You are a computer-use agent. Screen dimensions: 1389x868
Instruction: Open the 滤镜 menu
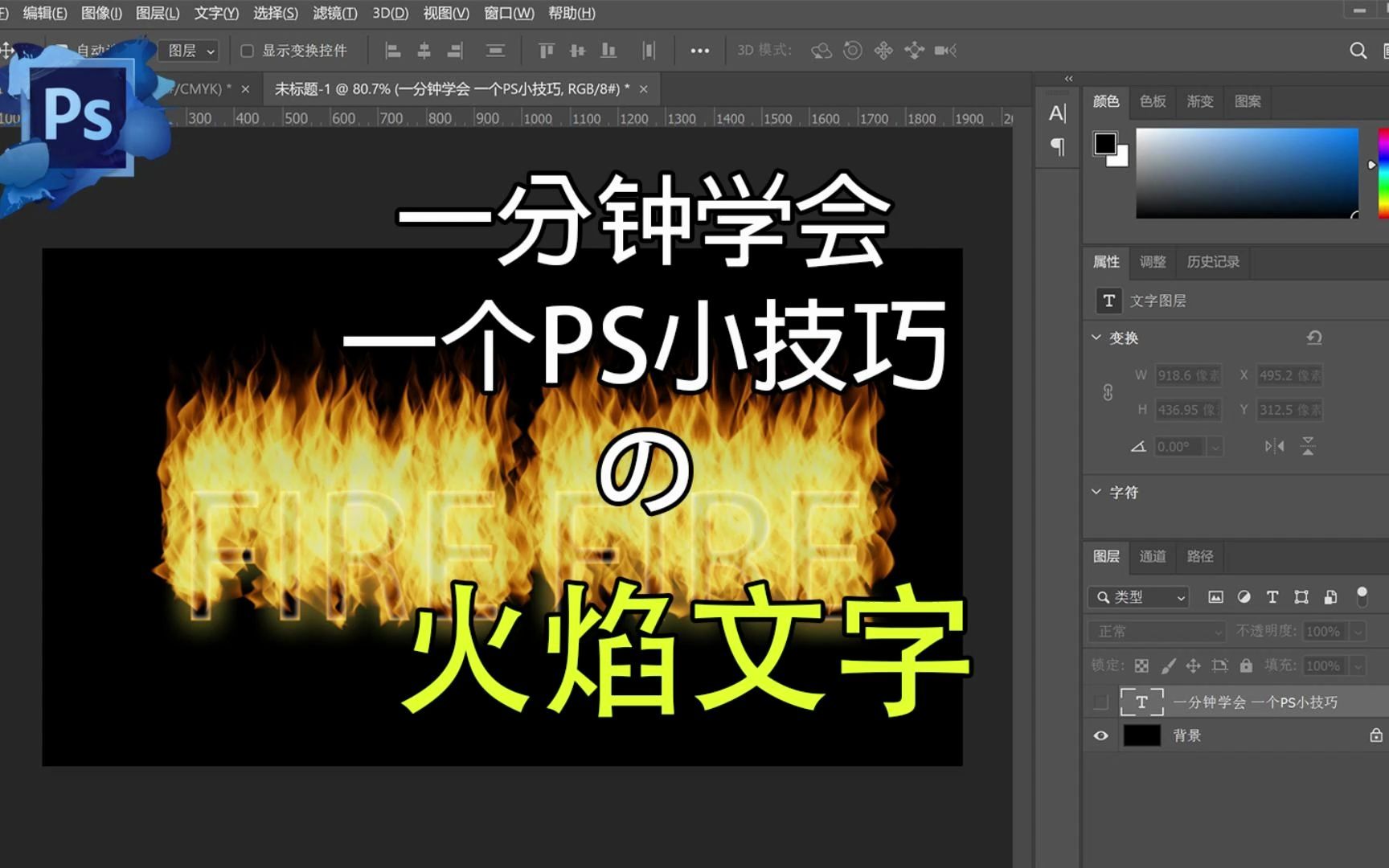tap(334, 14)
